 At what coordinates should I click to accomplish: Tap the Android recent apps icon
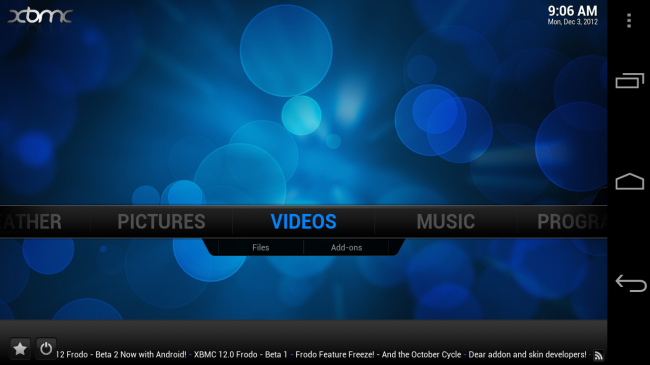tap(630, 80)
